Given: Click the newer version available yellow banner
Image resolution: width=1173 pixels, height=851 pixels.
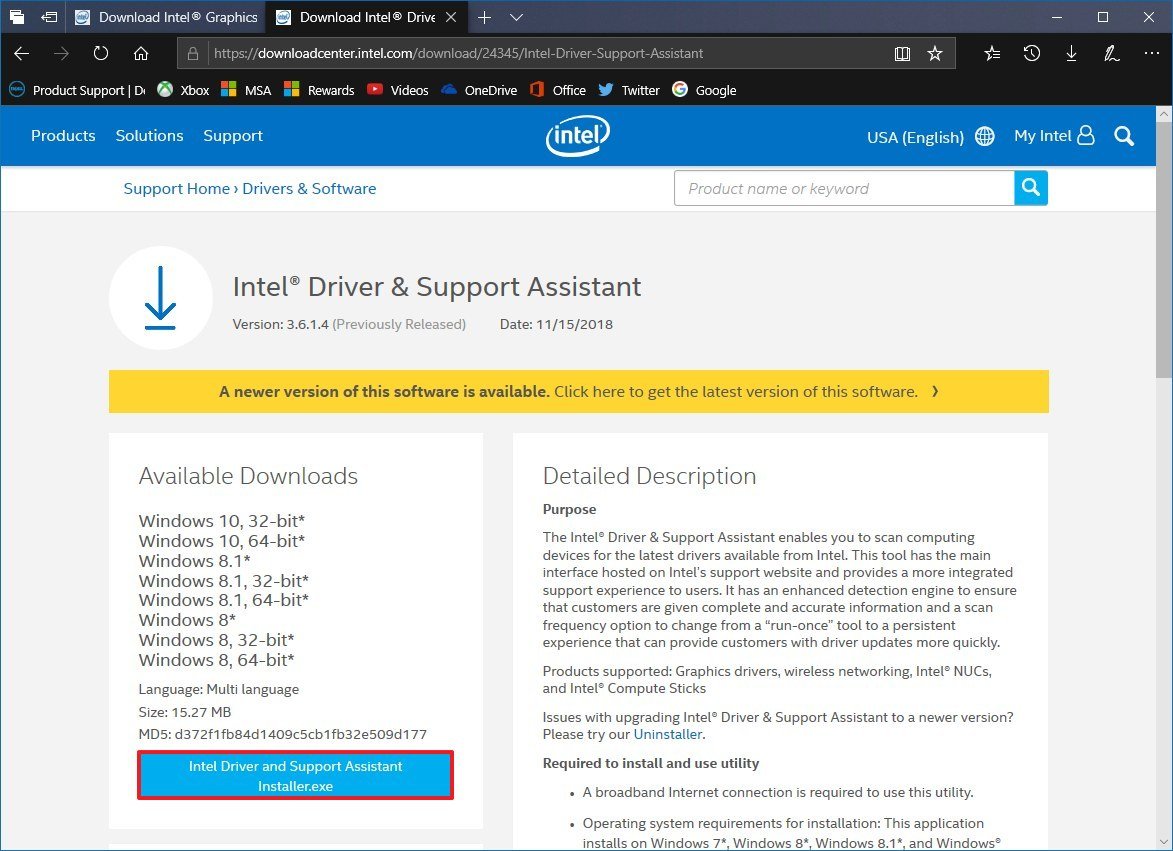Looking at the screenshot, I should (578, 391).
